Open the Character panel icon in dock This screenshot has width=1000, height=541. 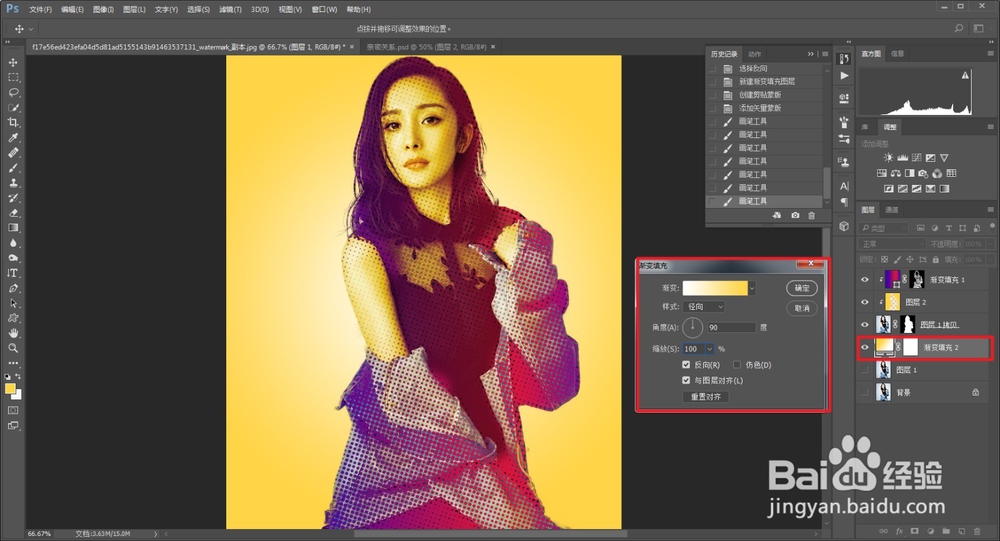point(844,186)
